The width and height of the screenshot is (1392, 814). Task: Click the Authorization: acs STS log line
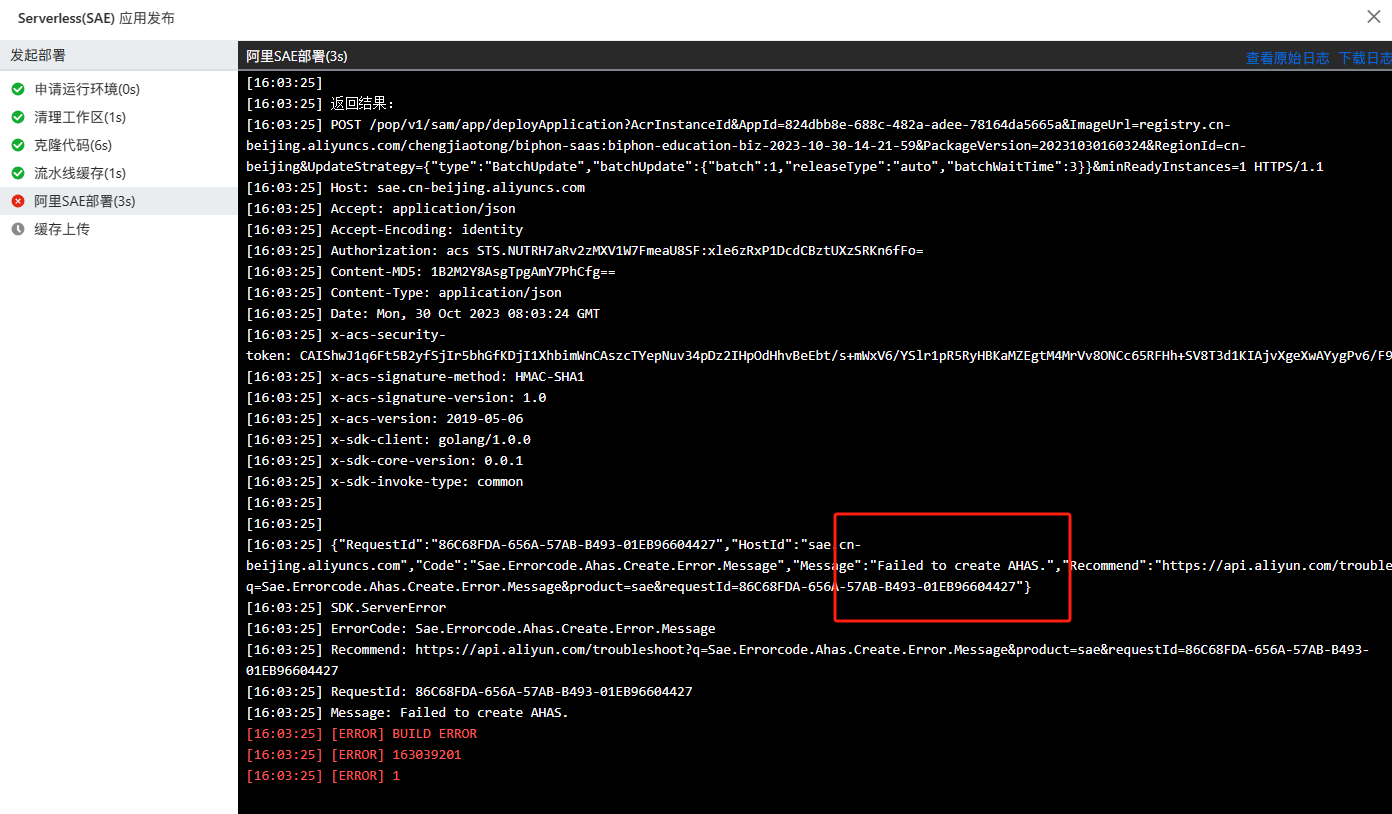click(585, 251)
